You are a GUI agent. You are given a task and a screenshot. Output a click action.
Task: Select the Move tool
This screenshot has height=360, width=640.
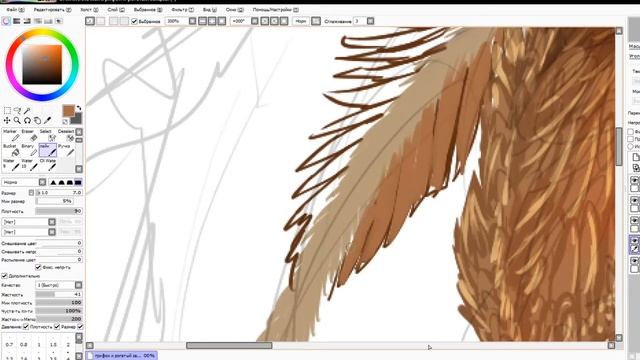click(x=7, y=120)
